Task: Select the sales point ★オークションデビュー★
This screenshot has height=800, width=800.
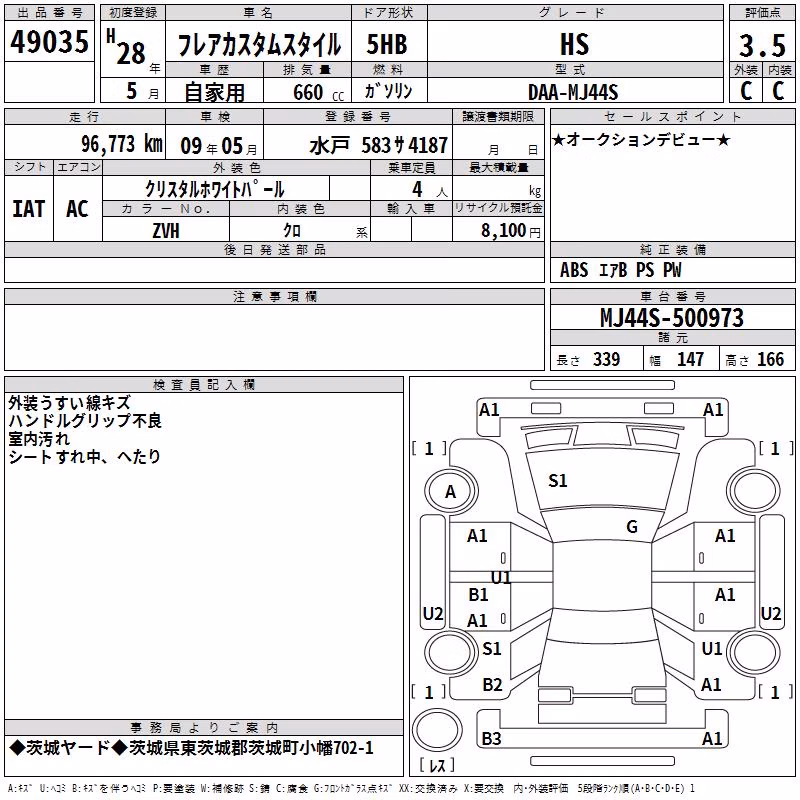Action: pyautogui.click(x=641, y=139)
